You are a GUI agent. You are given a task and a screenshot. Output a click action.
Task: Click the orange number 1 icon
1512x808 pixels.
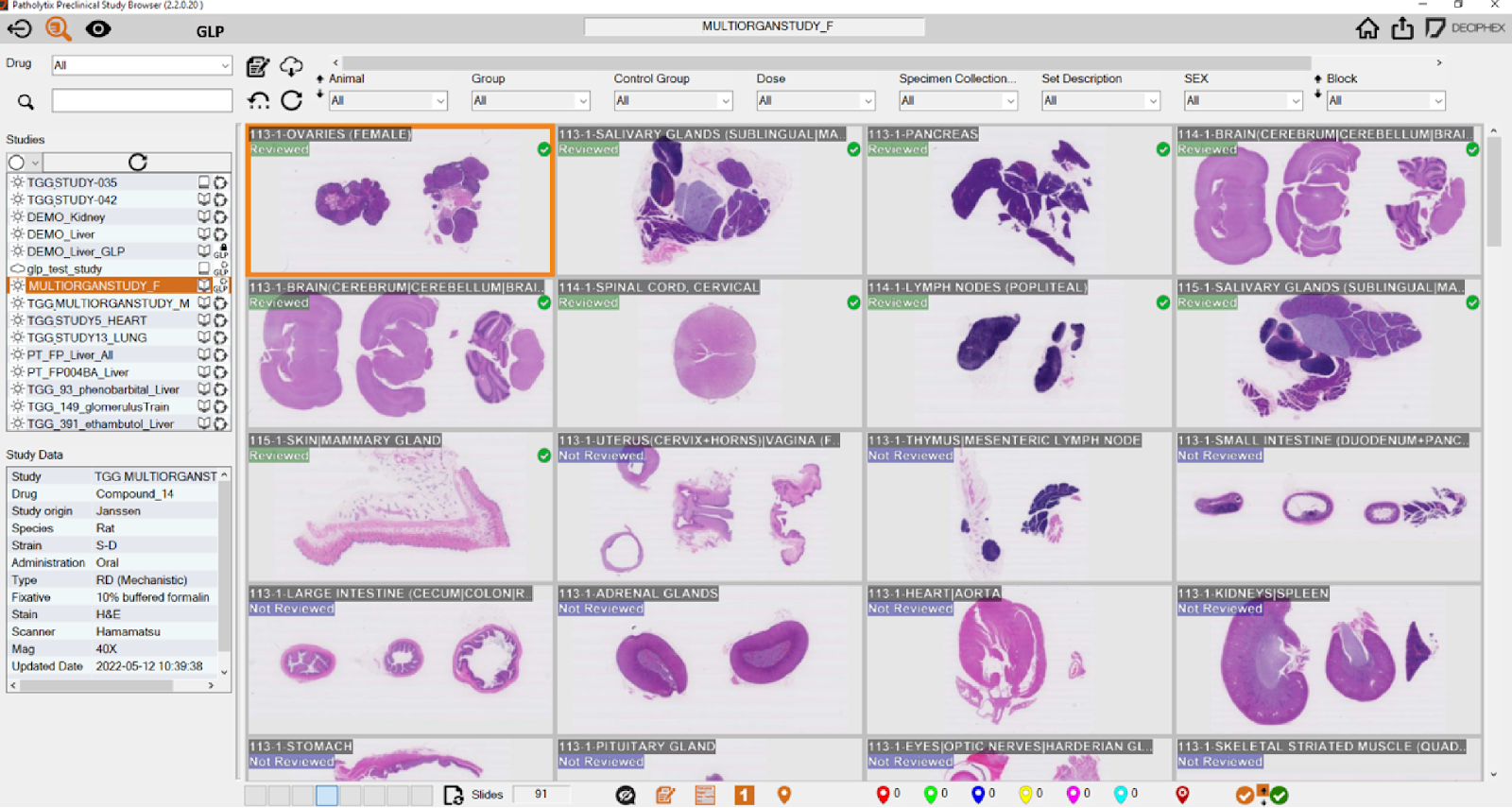pos(745,795)
